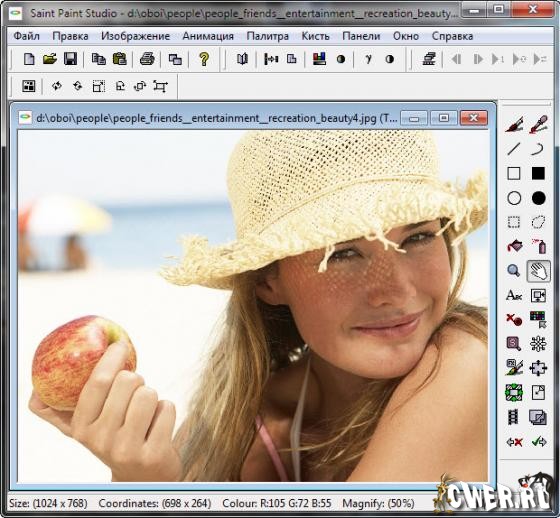
Task: Click the Size (1024 x 768) status text
Action: coord(48,503)
